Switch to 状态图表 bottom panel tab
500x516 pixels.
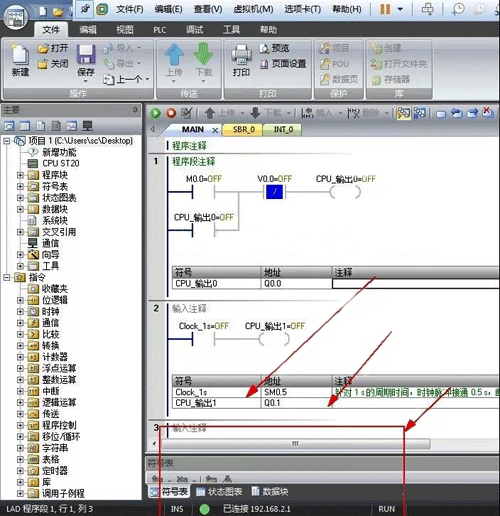pos(219,492)
